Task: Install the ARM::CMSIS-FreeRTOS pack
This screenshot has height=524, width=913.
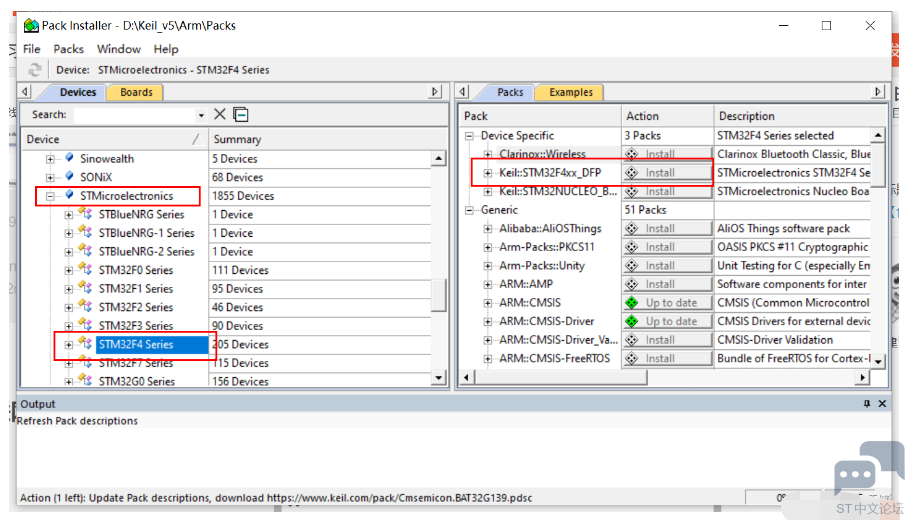Action: pos(667,359)
